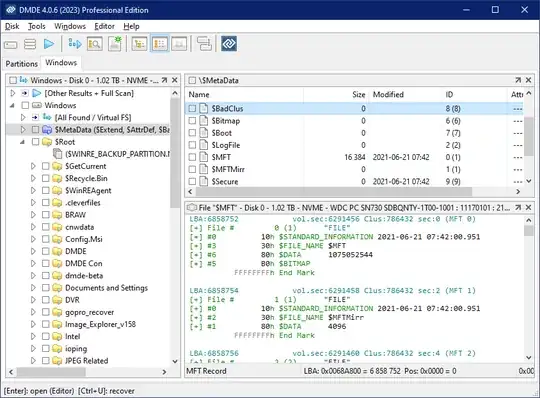Open the Windows menu
Image resolution: width=540 pixels, height=398 pixels.
coord(70,26)
